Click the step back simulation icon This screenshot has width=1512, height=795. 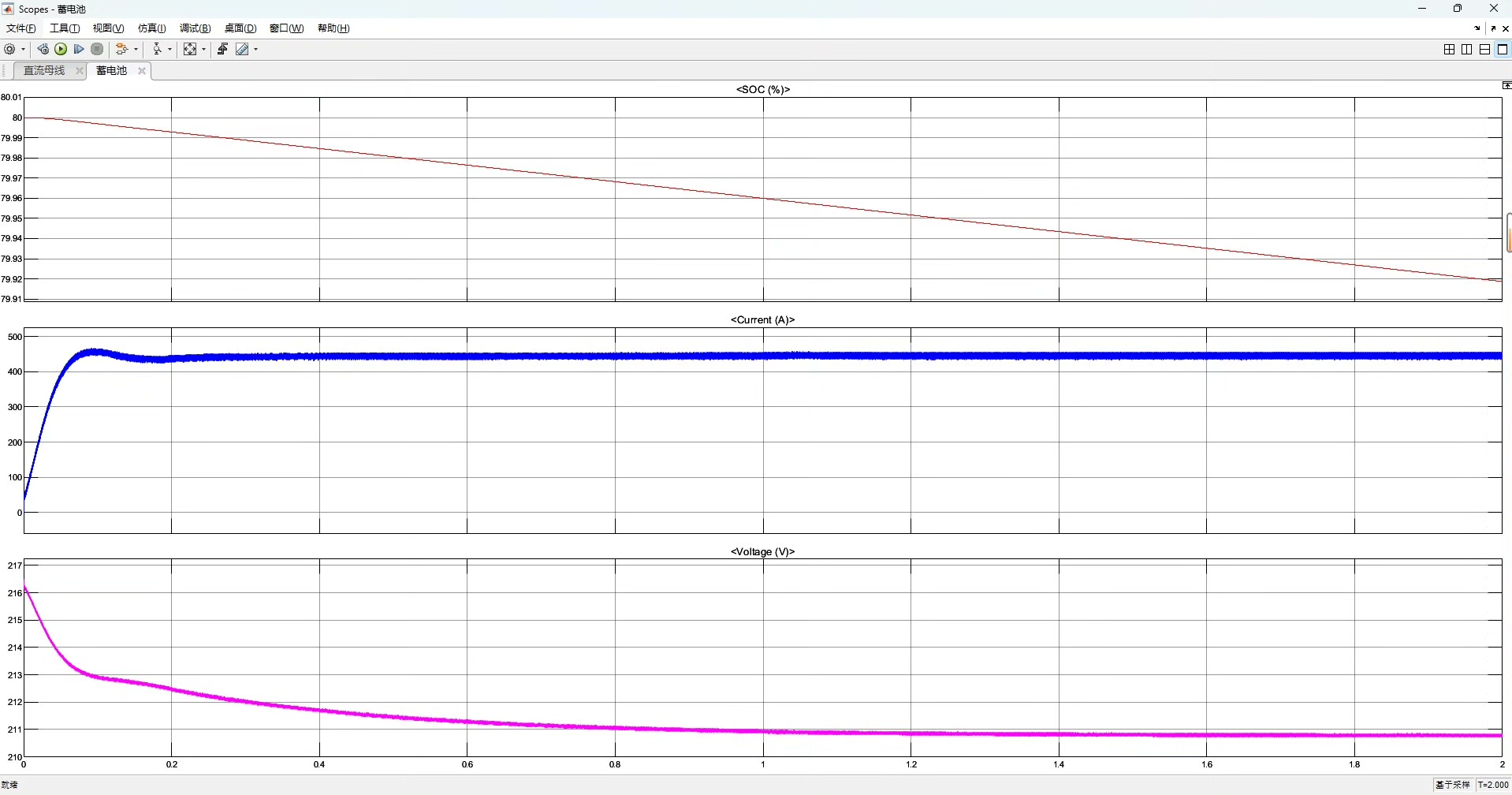[x=43, y=49]
